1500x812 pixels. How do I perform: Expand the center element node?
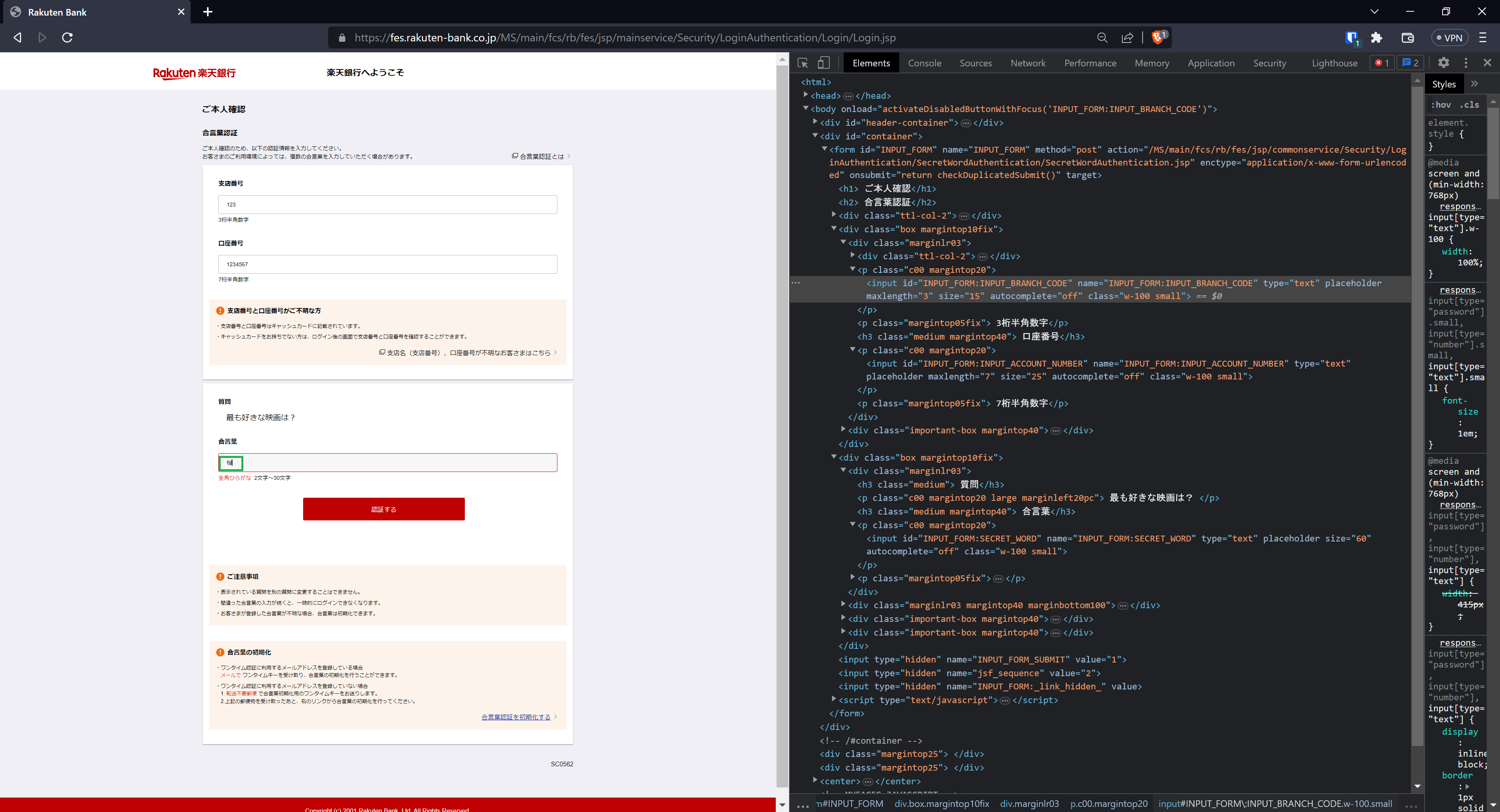(815, 780)
